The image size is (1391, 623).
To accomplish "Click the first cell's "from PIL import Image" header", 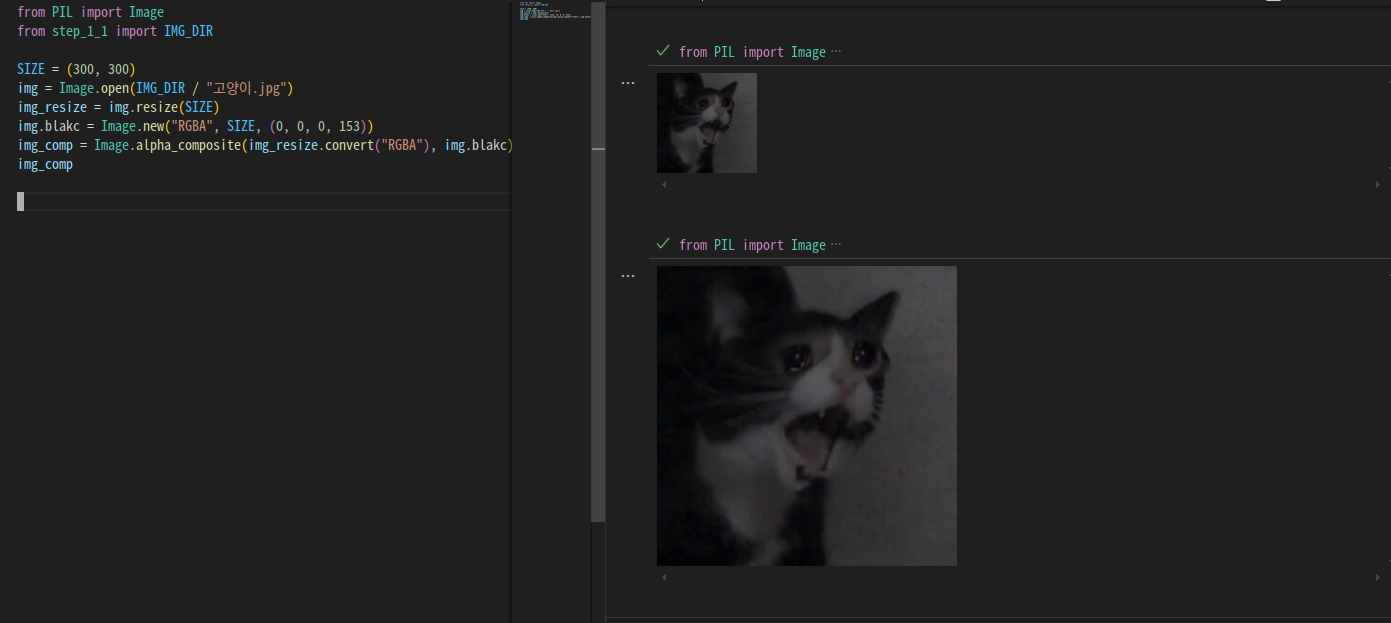I will pos(752,52).
